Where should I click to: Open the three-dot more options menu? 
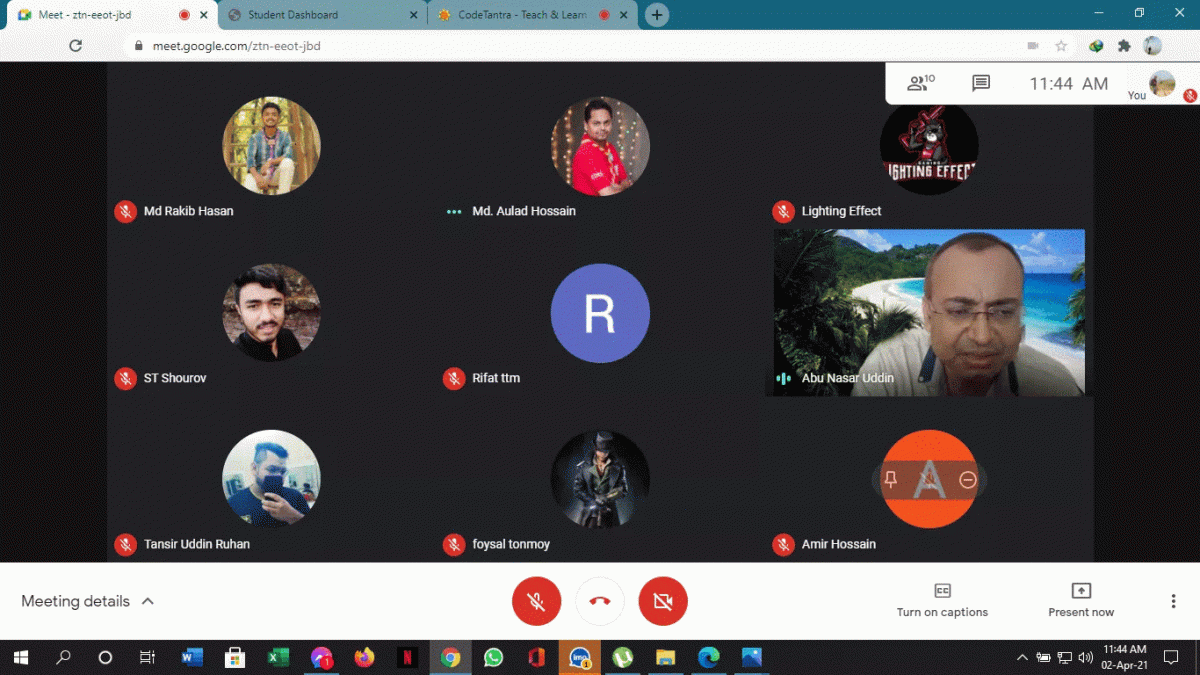coord(1172,600)
